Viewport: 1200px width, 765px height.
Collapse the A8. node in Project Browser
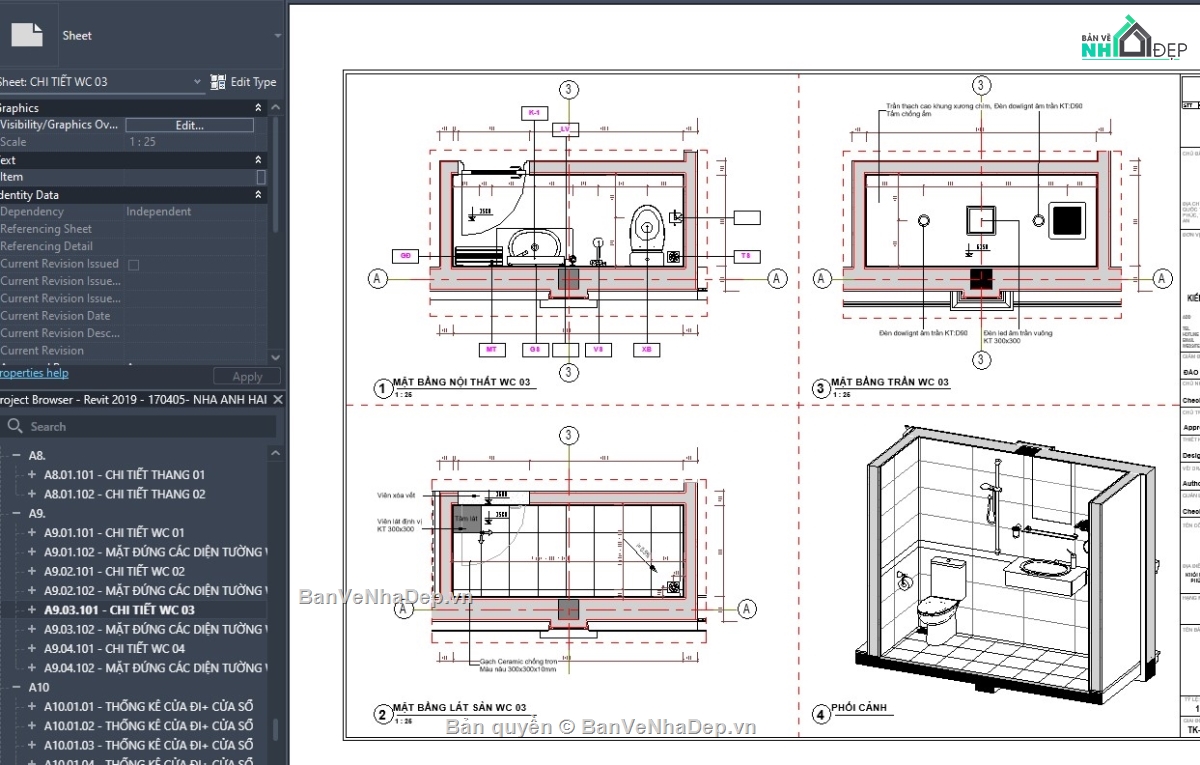click(17, 455)
